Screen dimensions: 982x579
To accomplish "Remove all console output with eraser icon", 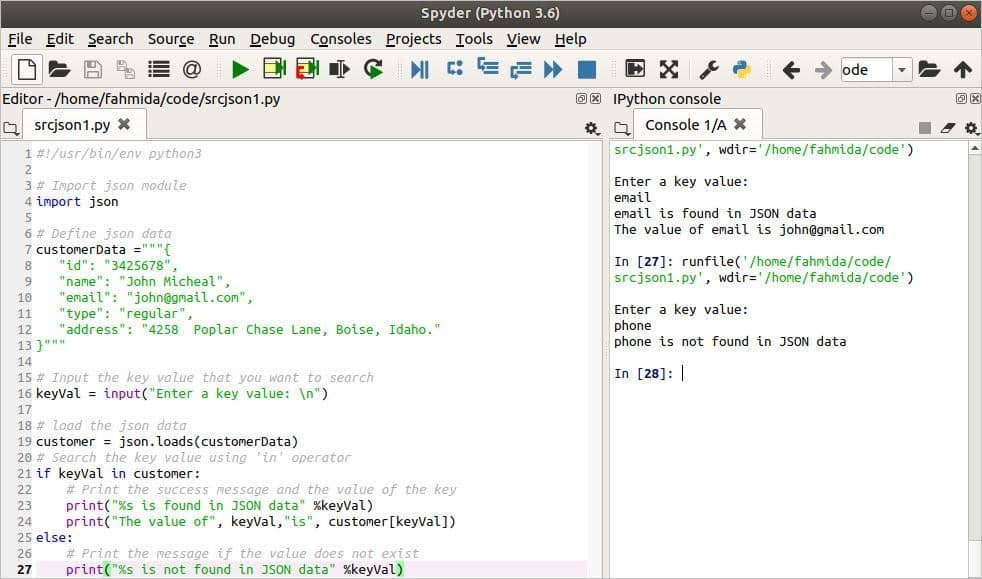I will click(x=947, y=127).
